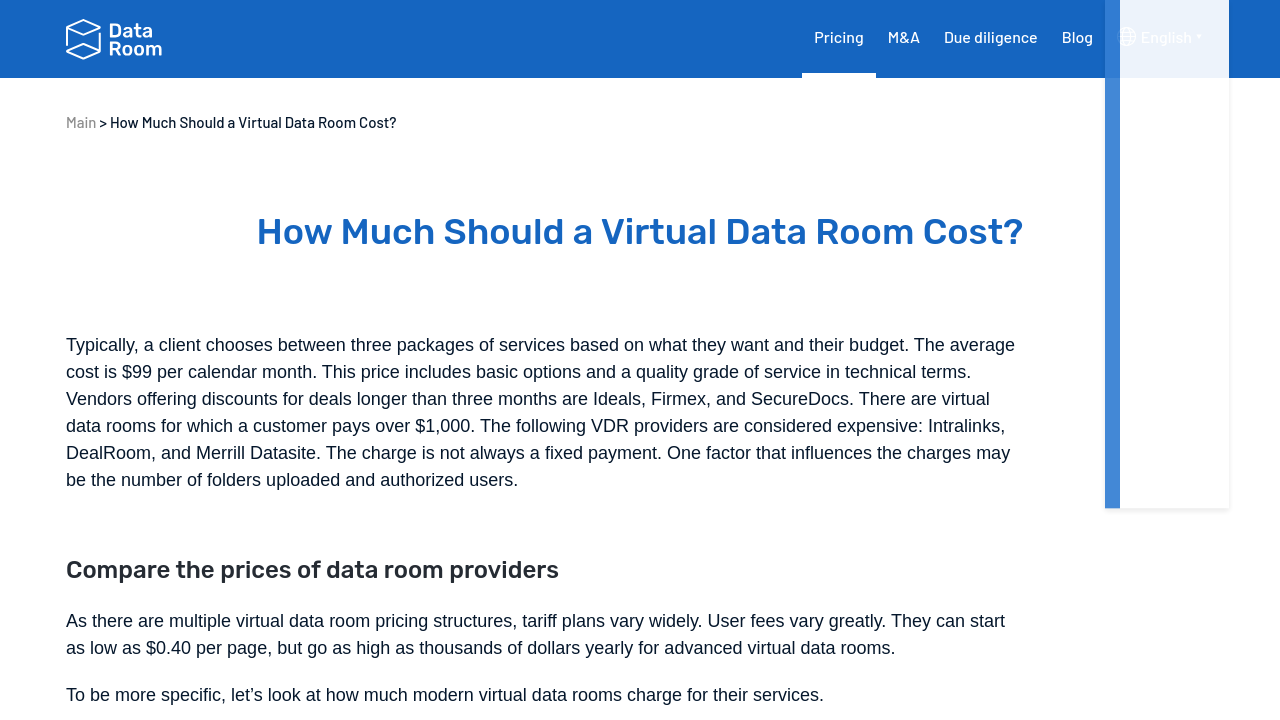The height and width of the screenshot is (720, 1280).
Task: Go to the M&A section
Action: tap(904, 37)
